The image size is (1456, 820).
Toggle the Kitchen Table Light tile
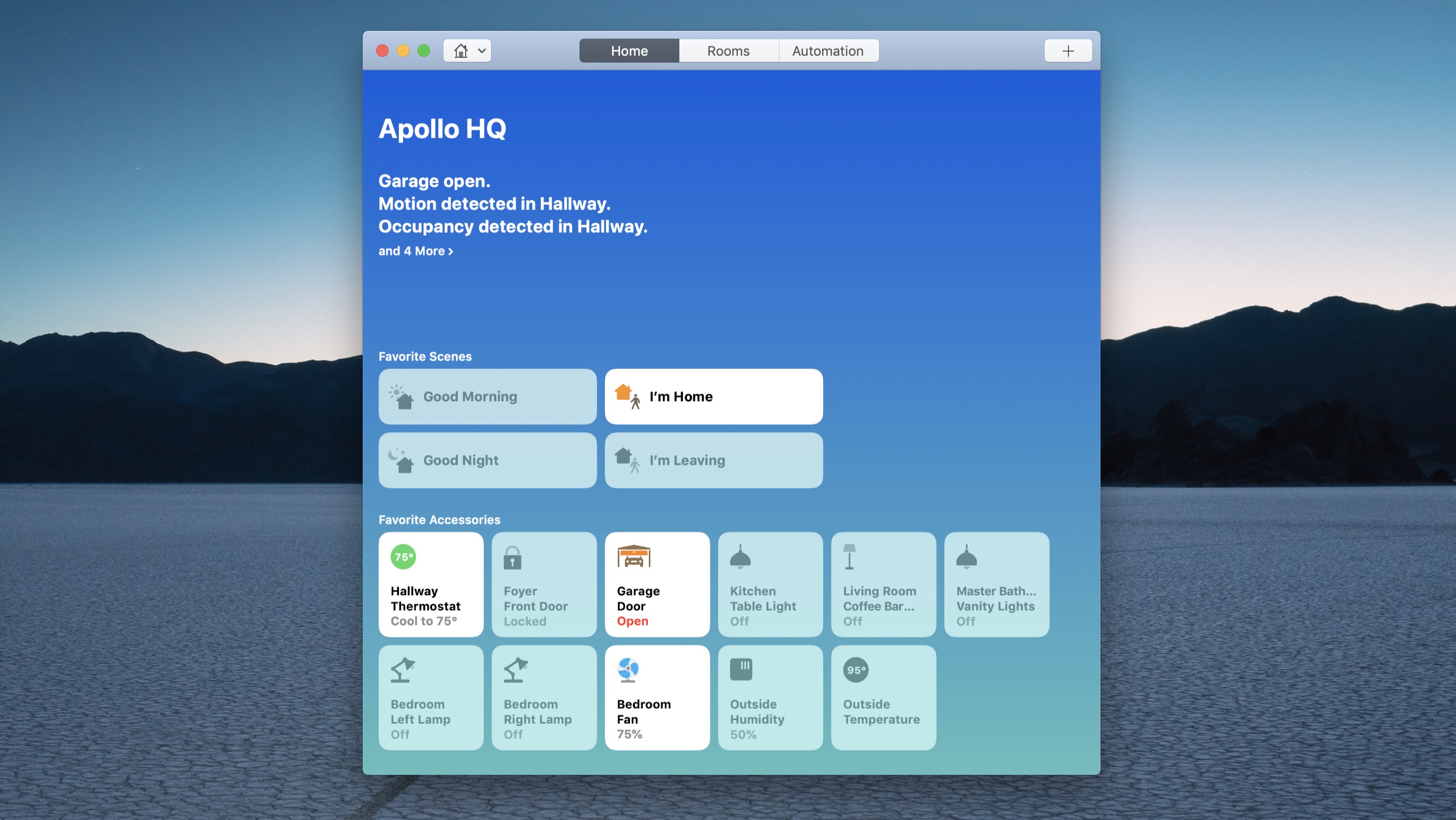click(770, 584)
